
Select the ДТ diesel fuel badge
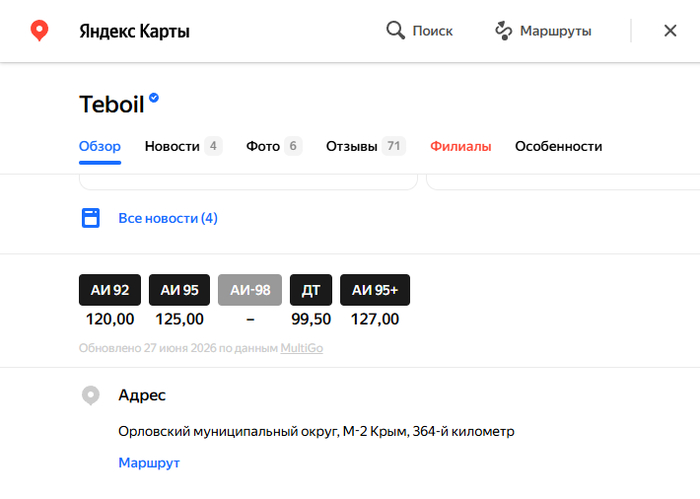(311, 290)
